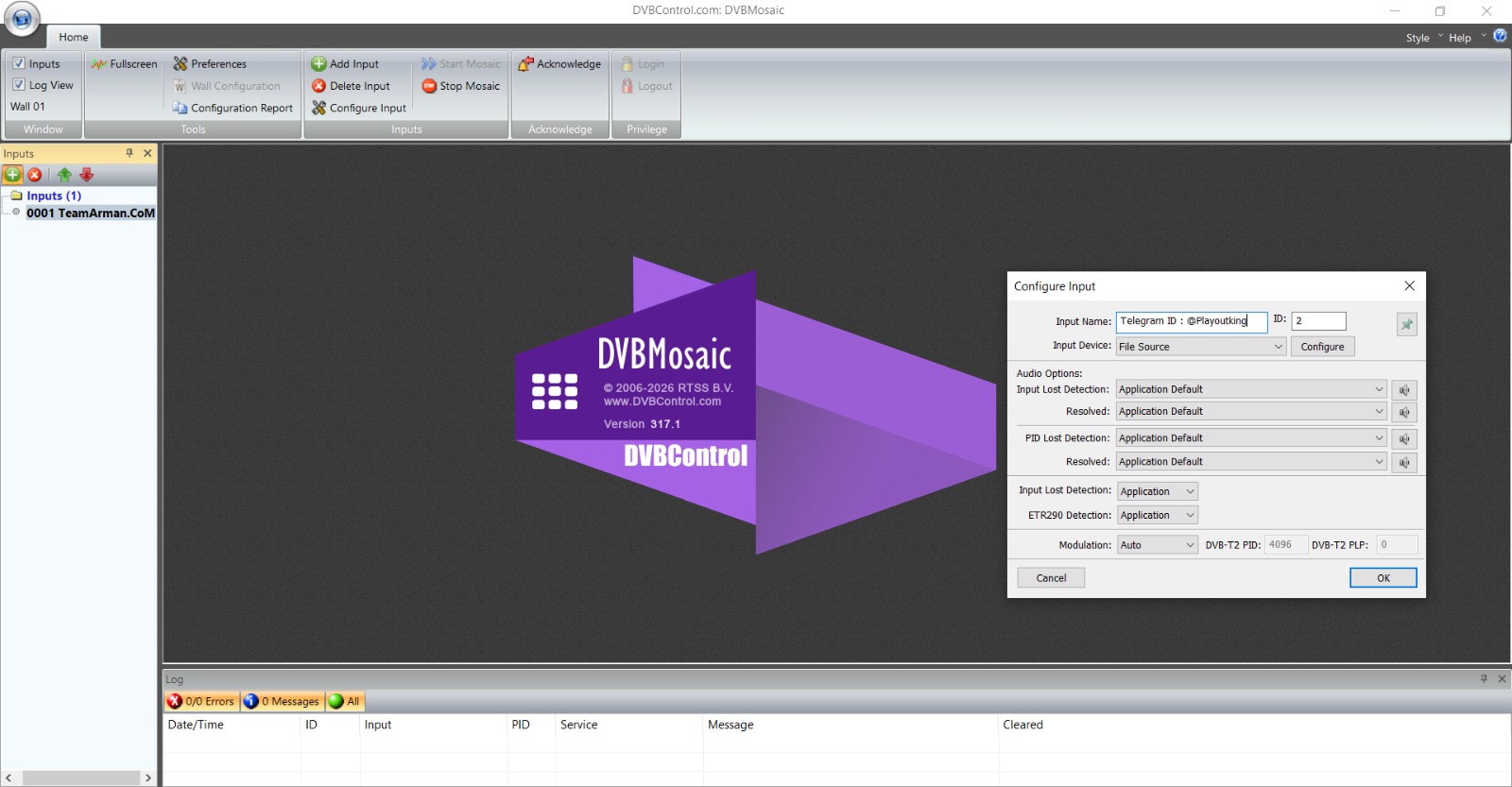The height and width of the screenshot is (787, 1512).
Task: Select 0001 TeamArman.CoM input
Action: (x=91, y=213)
